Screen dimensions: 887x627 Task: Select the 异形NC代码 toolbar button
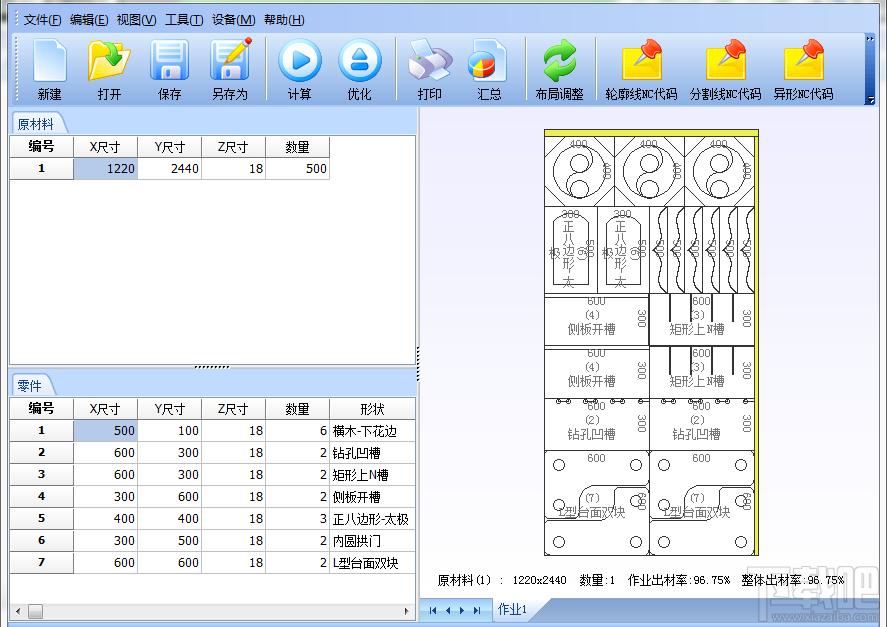point(803,70)
